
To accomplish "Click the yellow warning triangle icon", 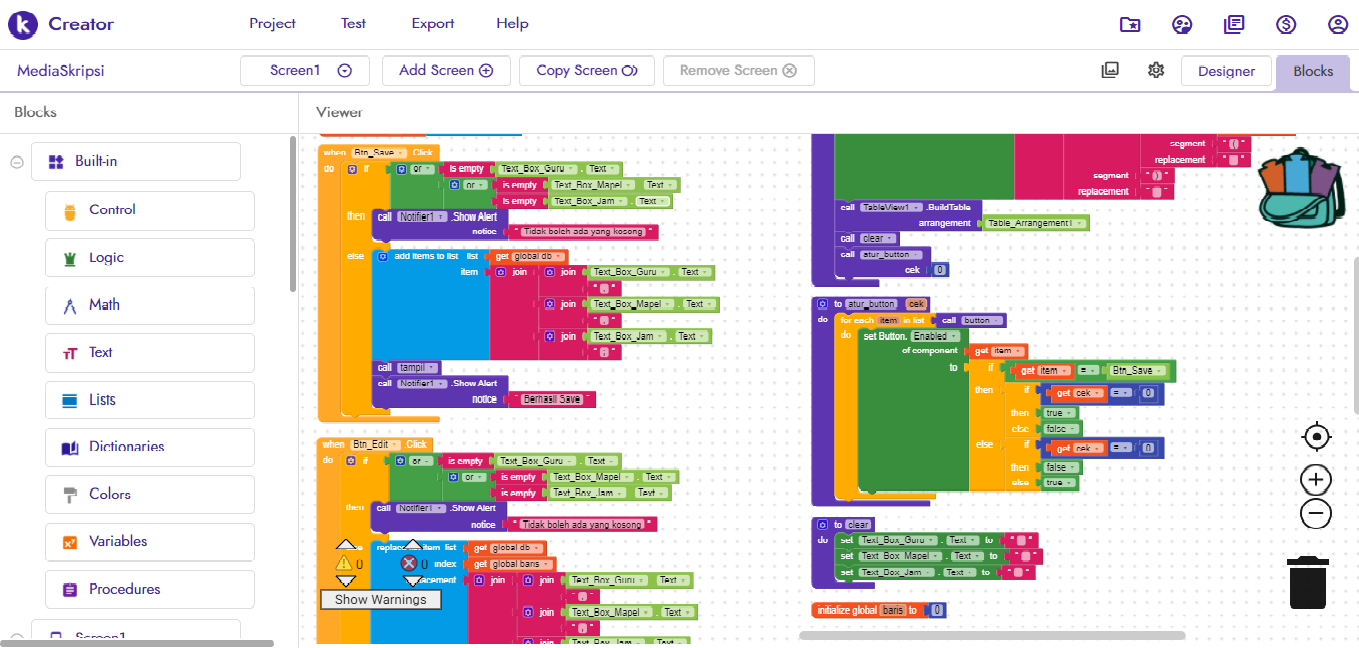I will coord(344,564).
